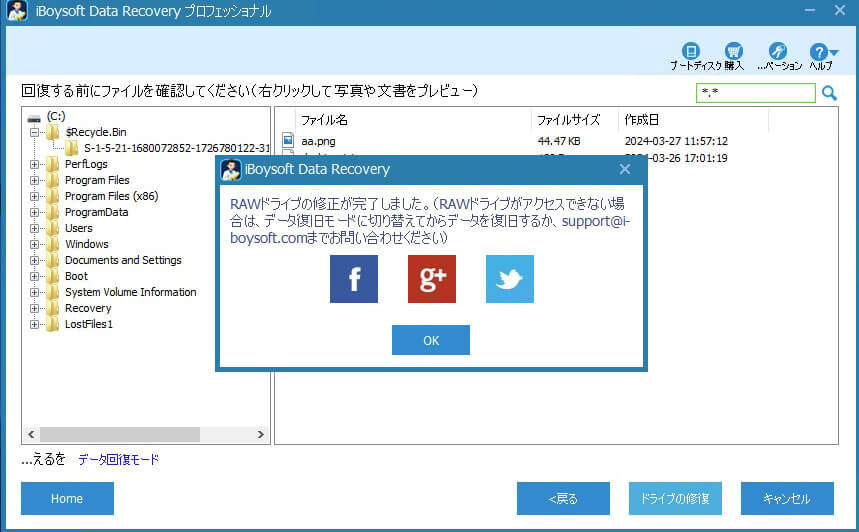This screenshot has width=859, height=532.
Task: Open the help dropdown arrow
Action: tap(834, 53)
